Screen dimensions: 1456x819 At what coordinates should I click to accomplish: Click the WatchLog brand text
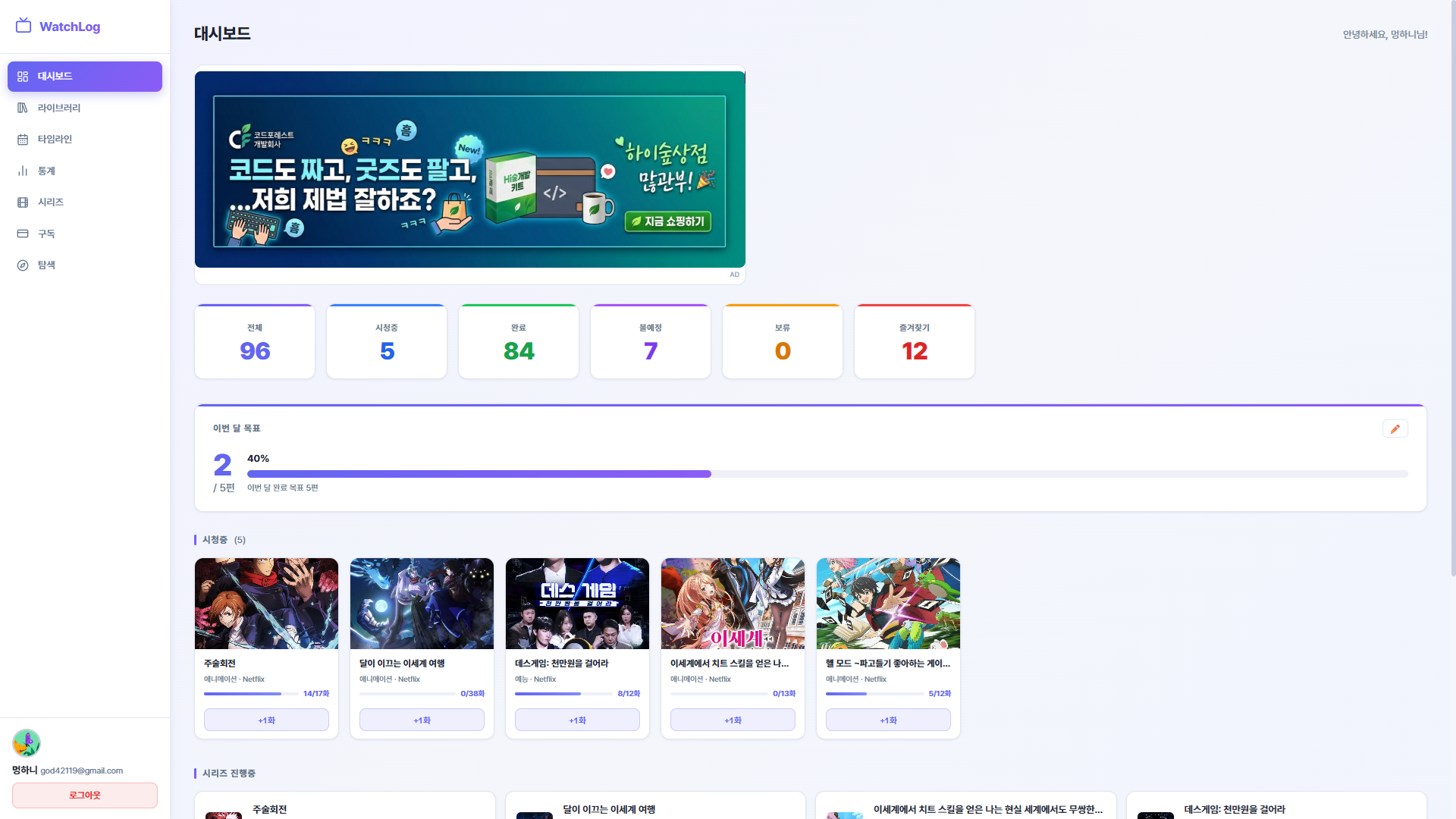[70, 27]
